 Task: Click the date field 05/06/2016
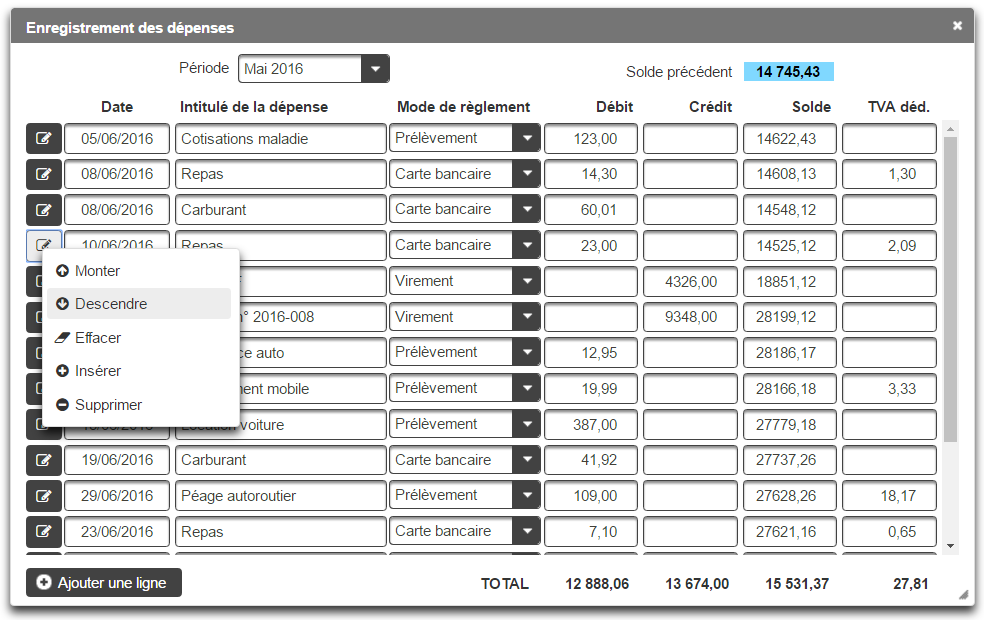tap(117, 139)
